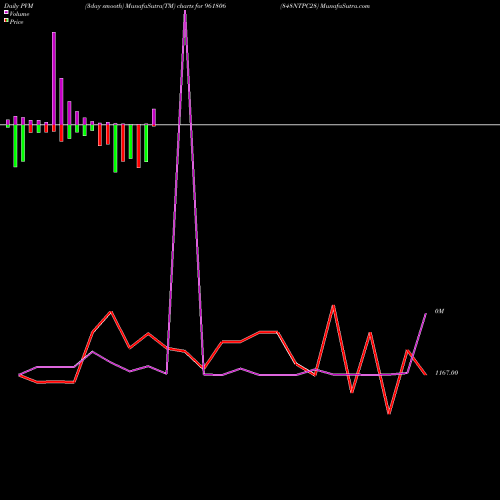Click the '1167.00' price label
Viewport: 500px width, 500px height.
coord(447,373)
